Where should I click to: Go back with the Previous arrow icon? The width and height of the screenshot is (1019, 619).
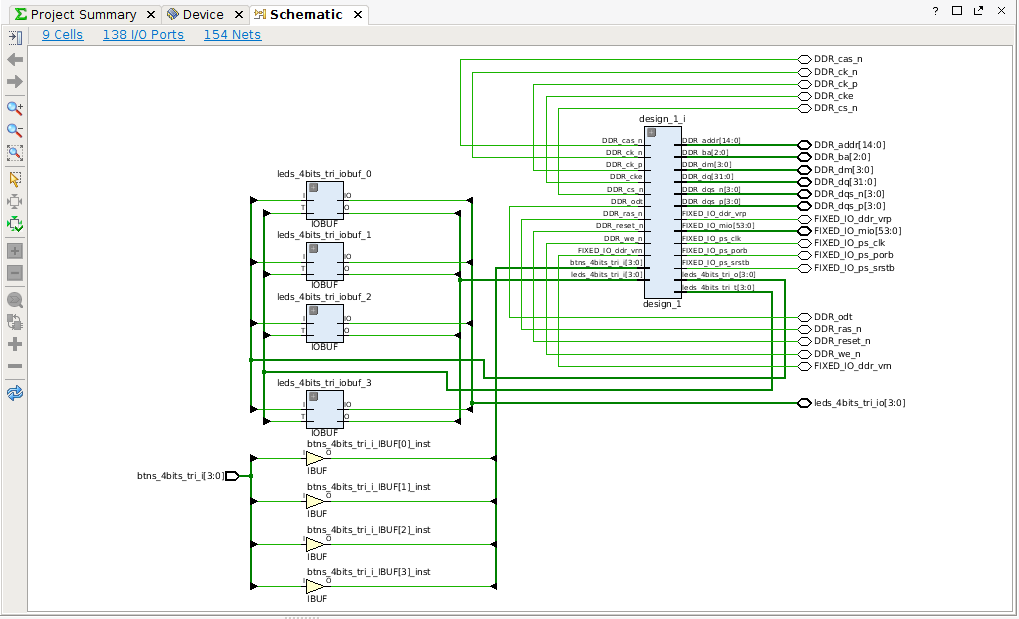(15, 60)
